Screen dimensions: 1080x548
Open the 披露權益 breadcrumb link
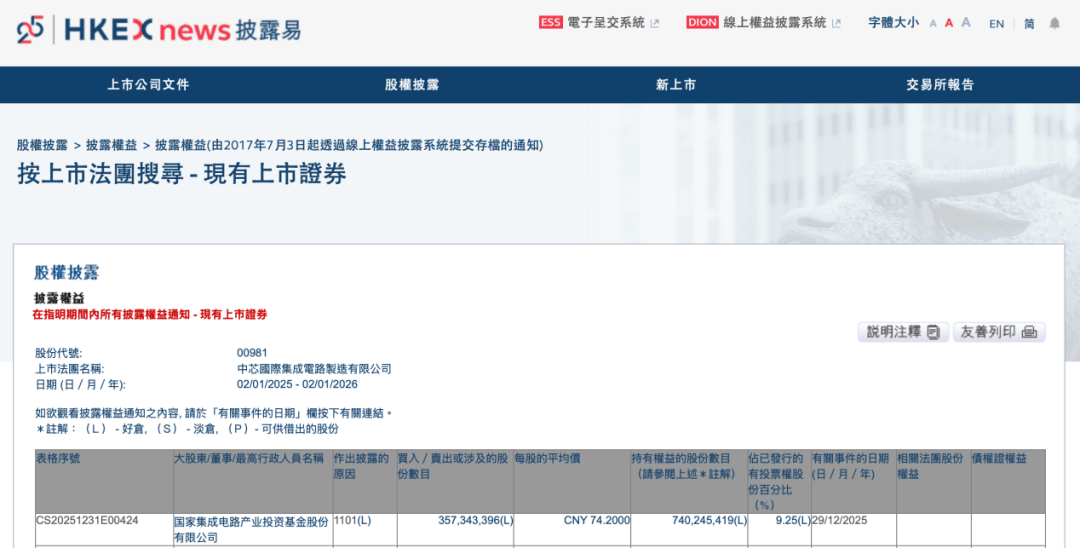click(111, 145)
